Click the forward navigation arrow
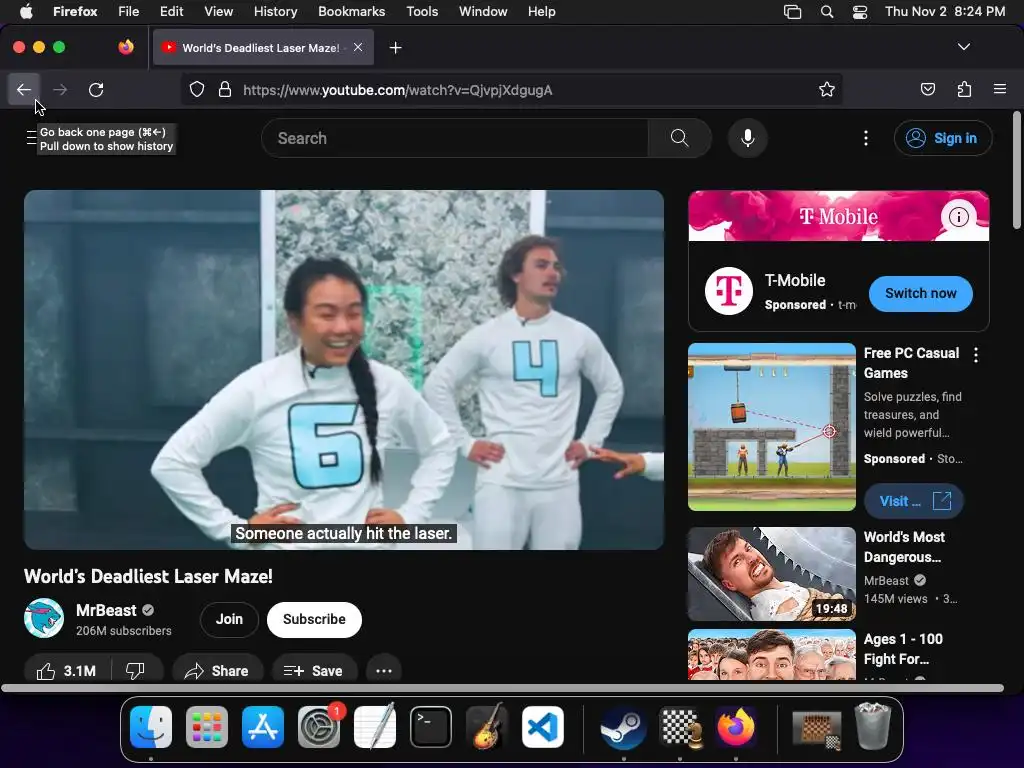Screen dimensions: 1024x768 (60, 89)
